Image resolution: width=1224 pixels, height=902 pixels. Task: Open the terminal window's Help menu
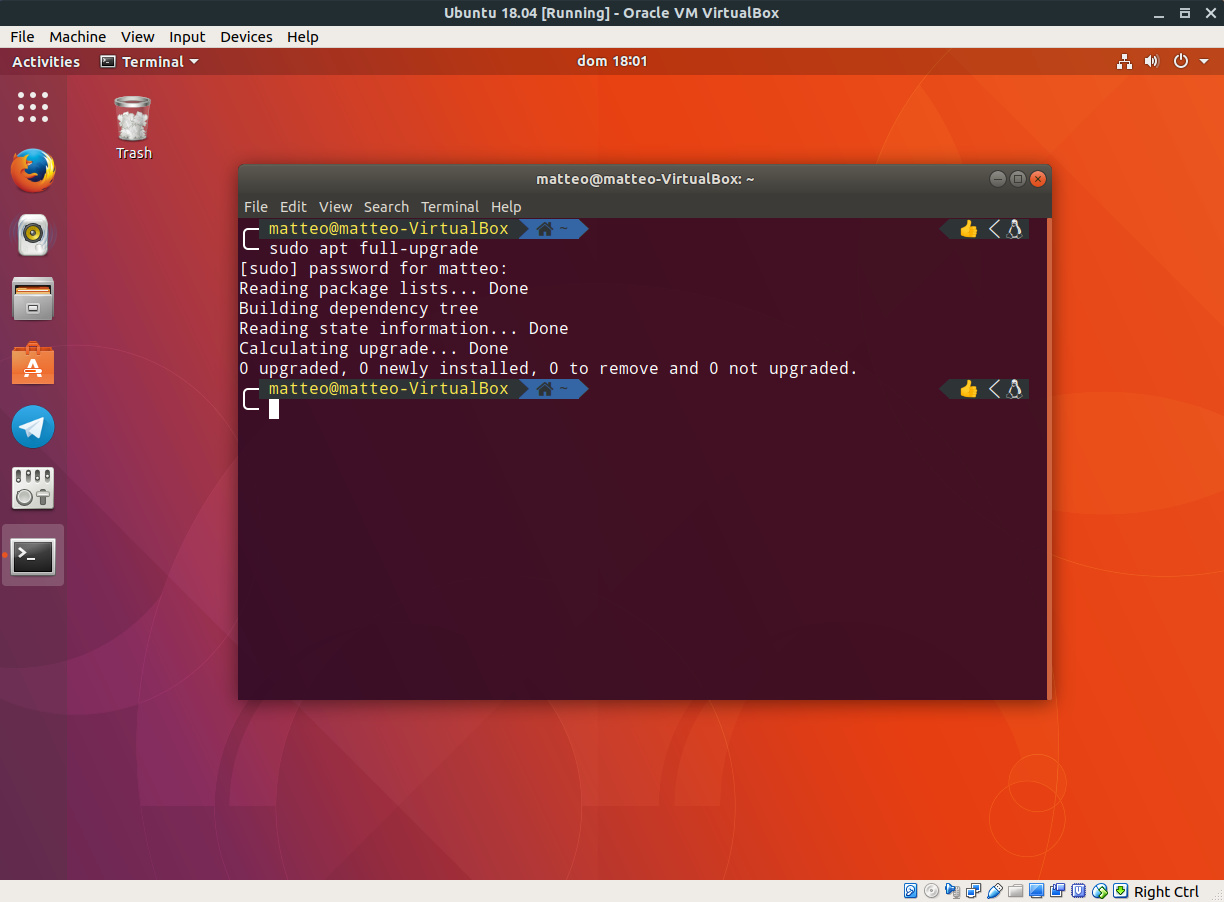pyautogui.click(x=506, y=207)
